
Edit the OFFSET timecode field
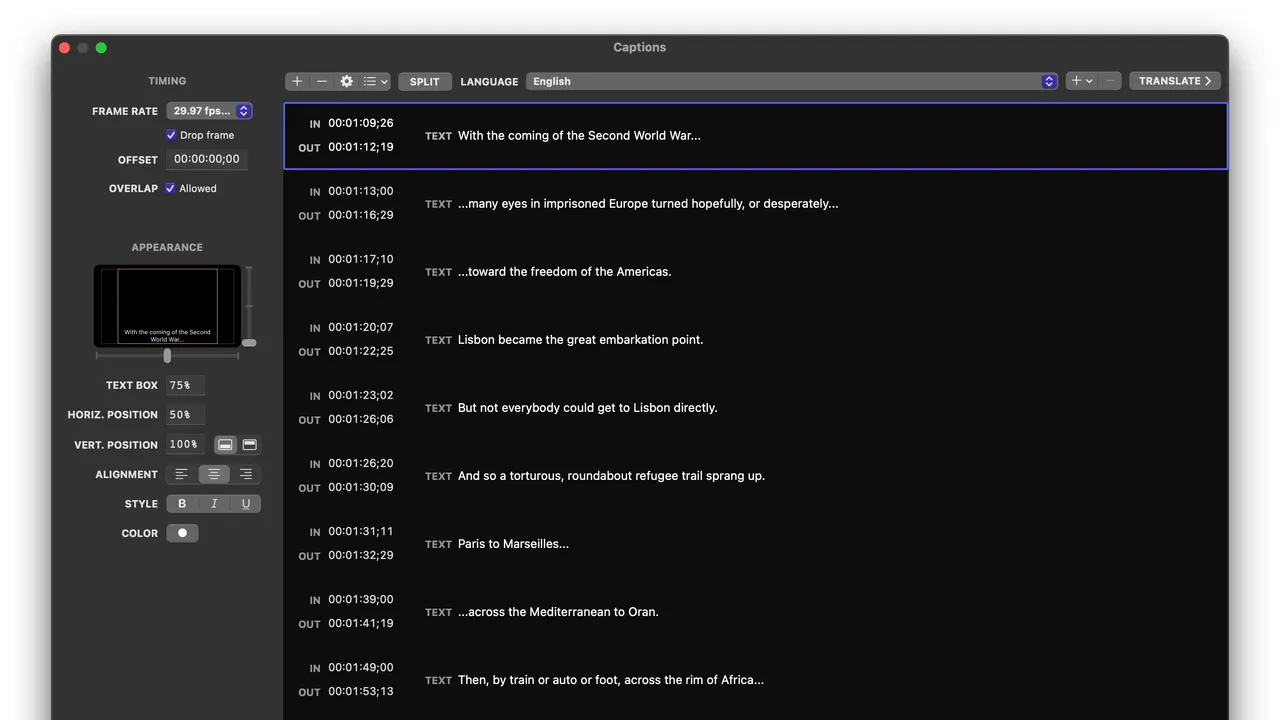click(207, 159)
